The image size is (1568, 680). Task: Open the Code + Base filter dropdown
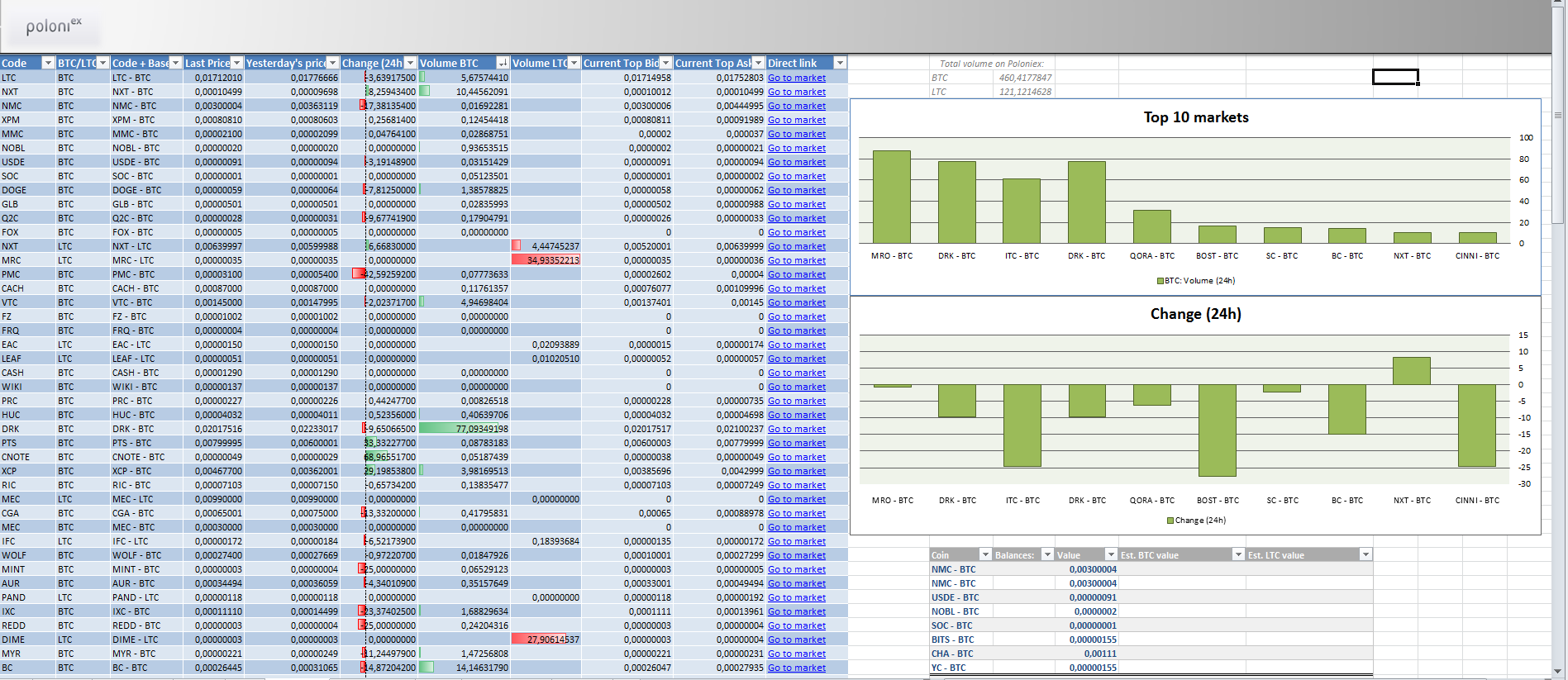(175, 63)
